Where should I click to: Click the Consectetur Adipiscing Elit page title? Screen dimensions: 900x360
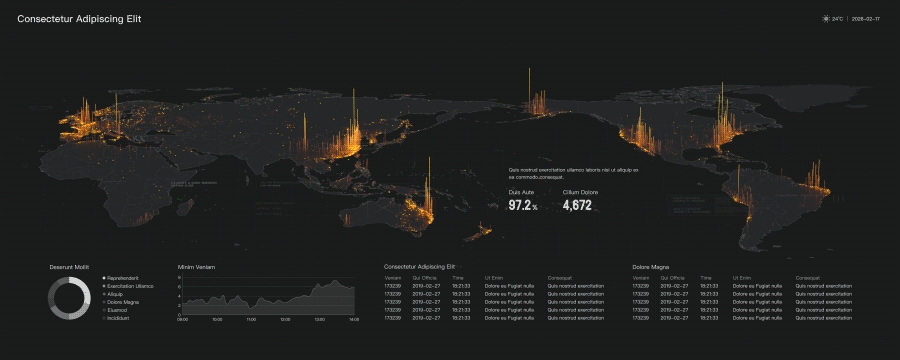(79, 19)
